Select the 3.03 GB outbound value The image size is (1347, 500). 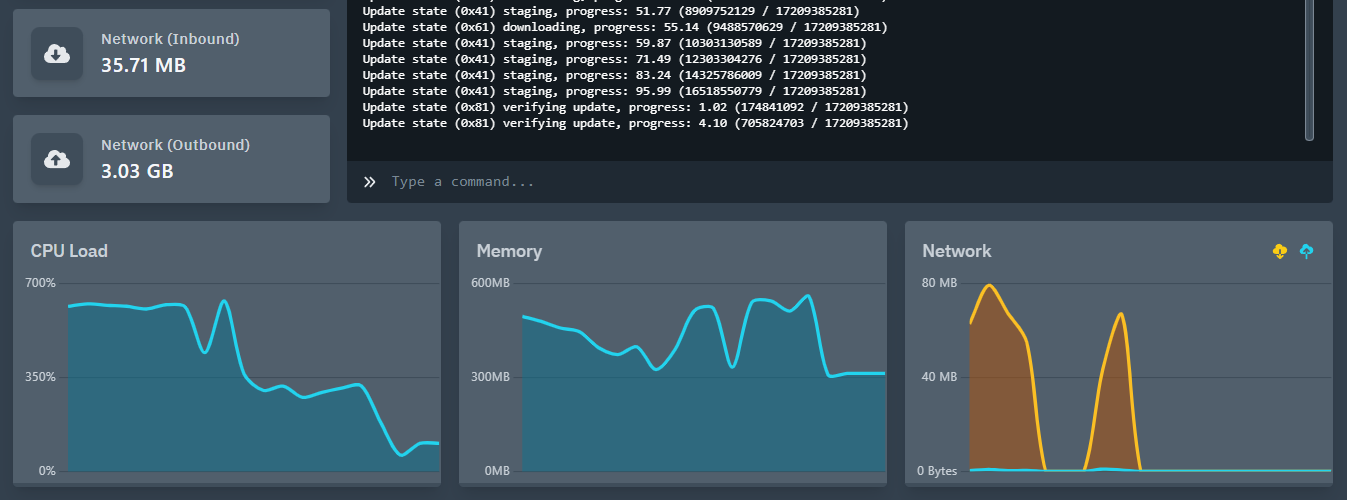click(x=137, y=171)
